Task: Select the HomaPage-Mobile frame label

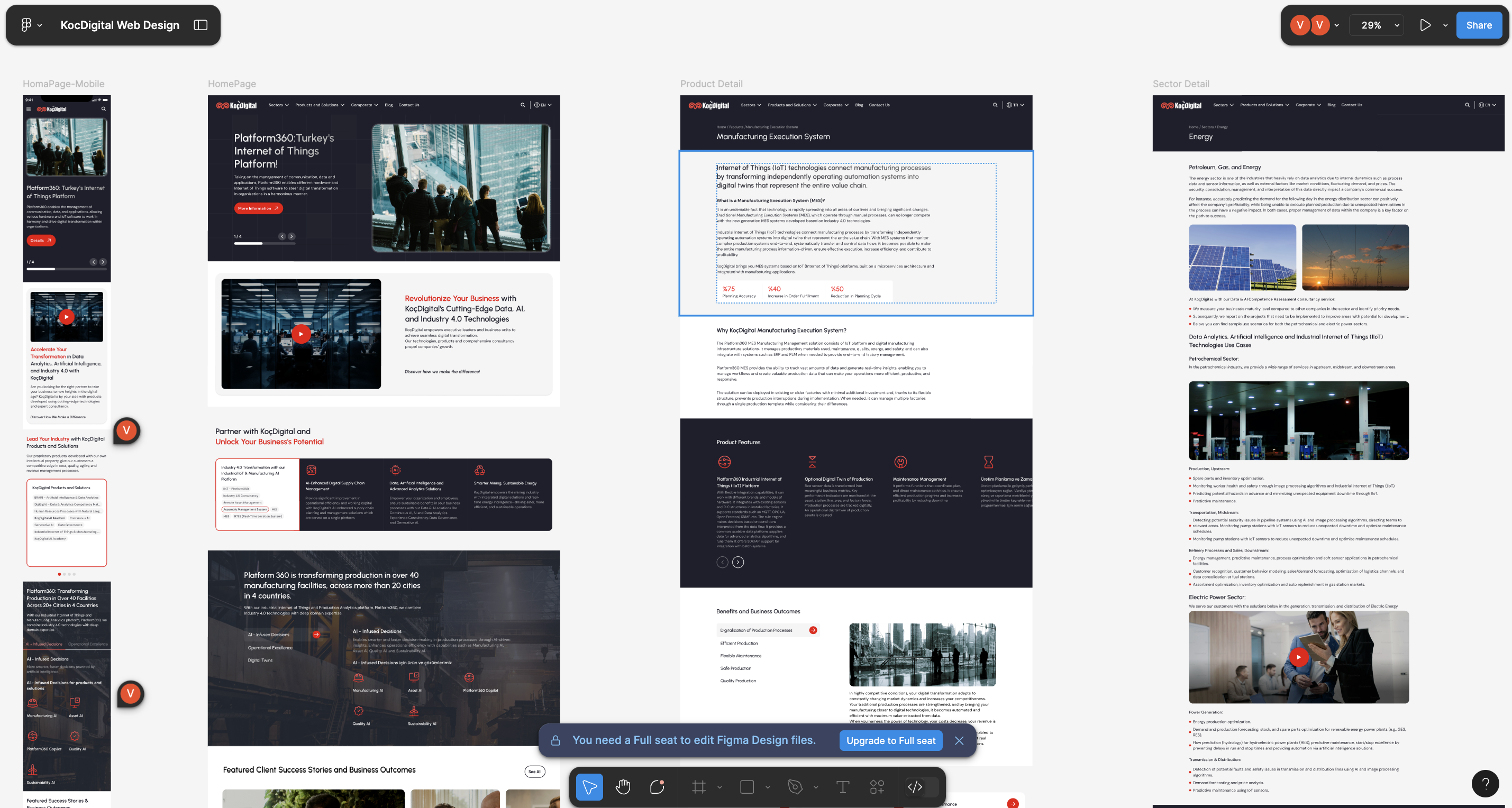Action: point(63,84)
